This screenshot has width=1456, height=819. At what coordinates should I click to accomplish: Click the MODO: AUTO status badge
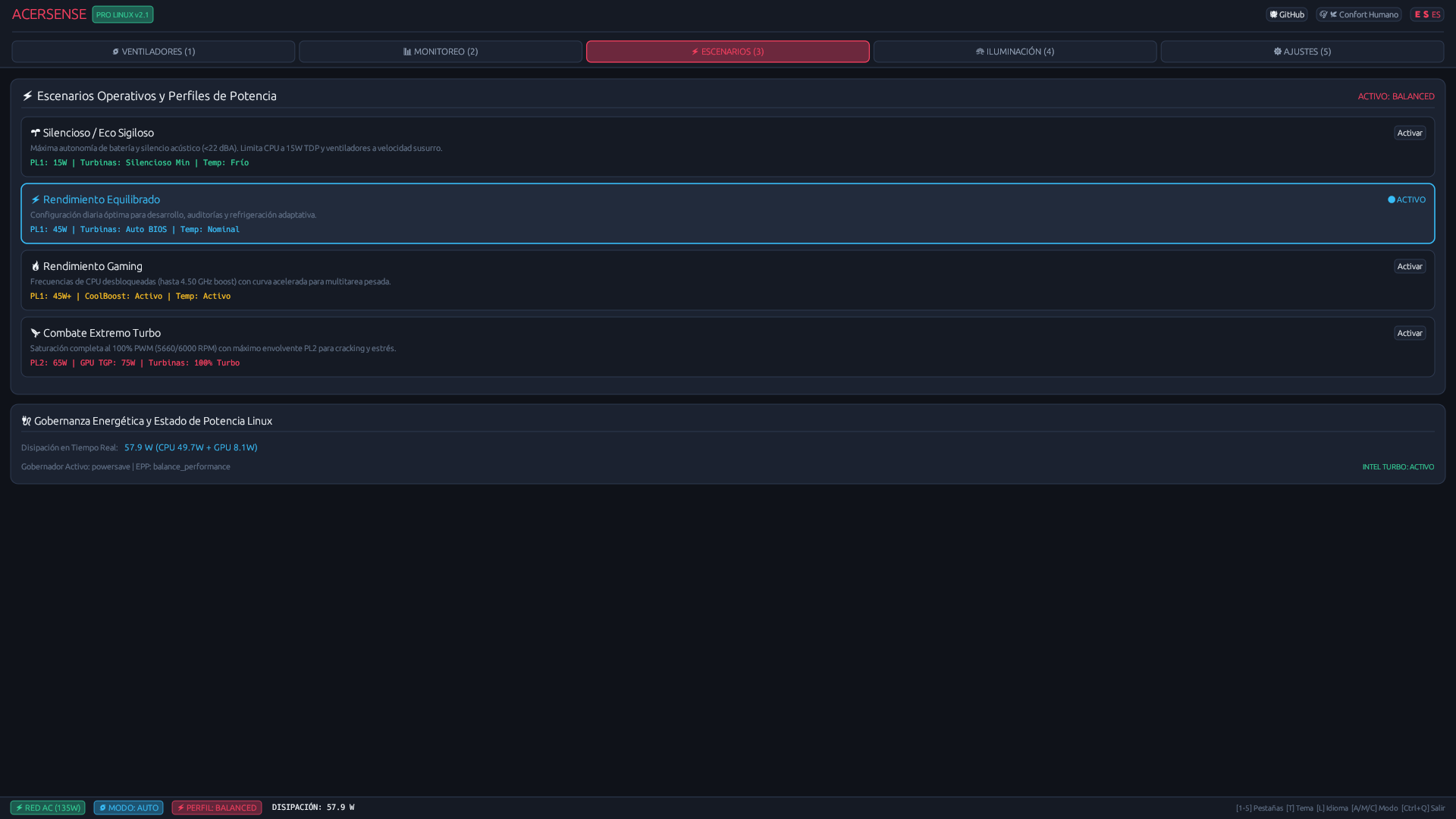click(x=128, y=808)
